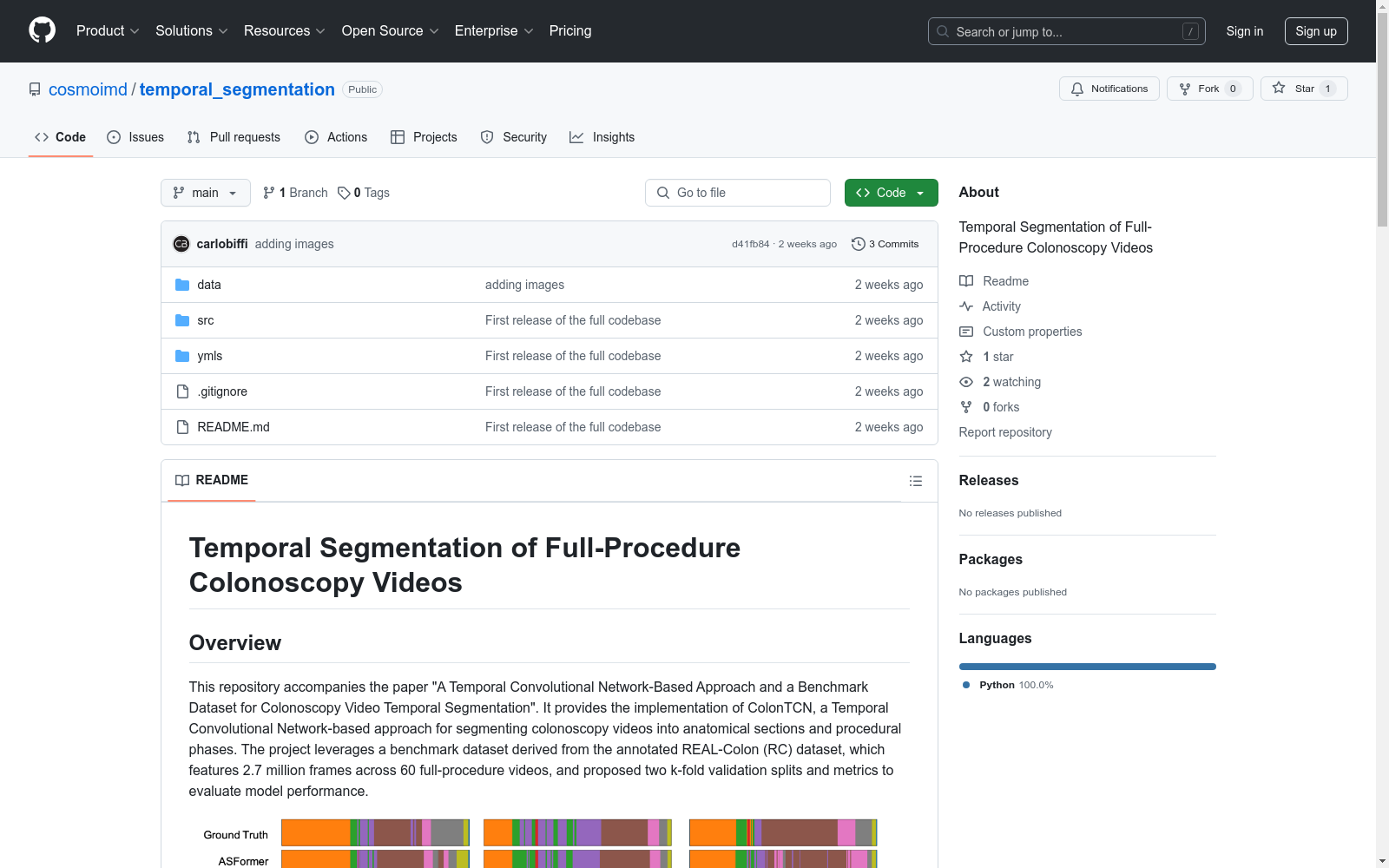This screenshot has height=868, width=1389.
Task: Open the README outline list icon
Action: (x=916, y=481)
